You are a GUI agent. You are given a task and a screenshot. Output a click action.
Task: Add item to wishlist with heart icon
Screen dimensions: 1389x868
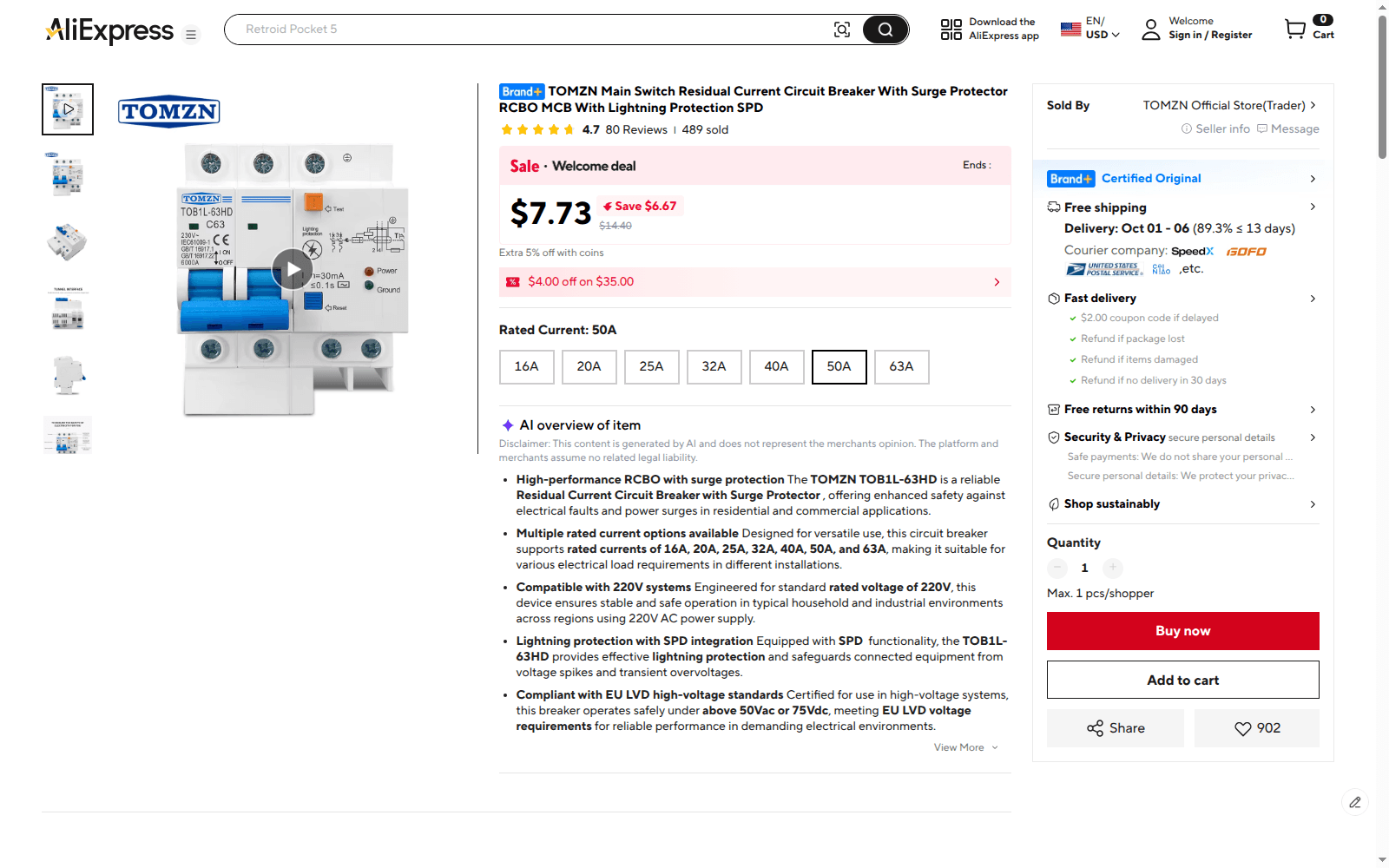[x=1257, y=728]
